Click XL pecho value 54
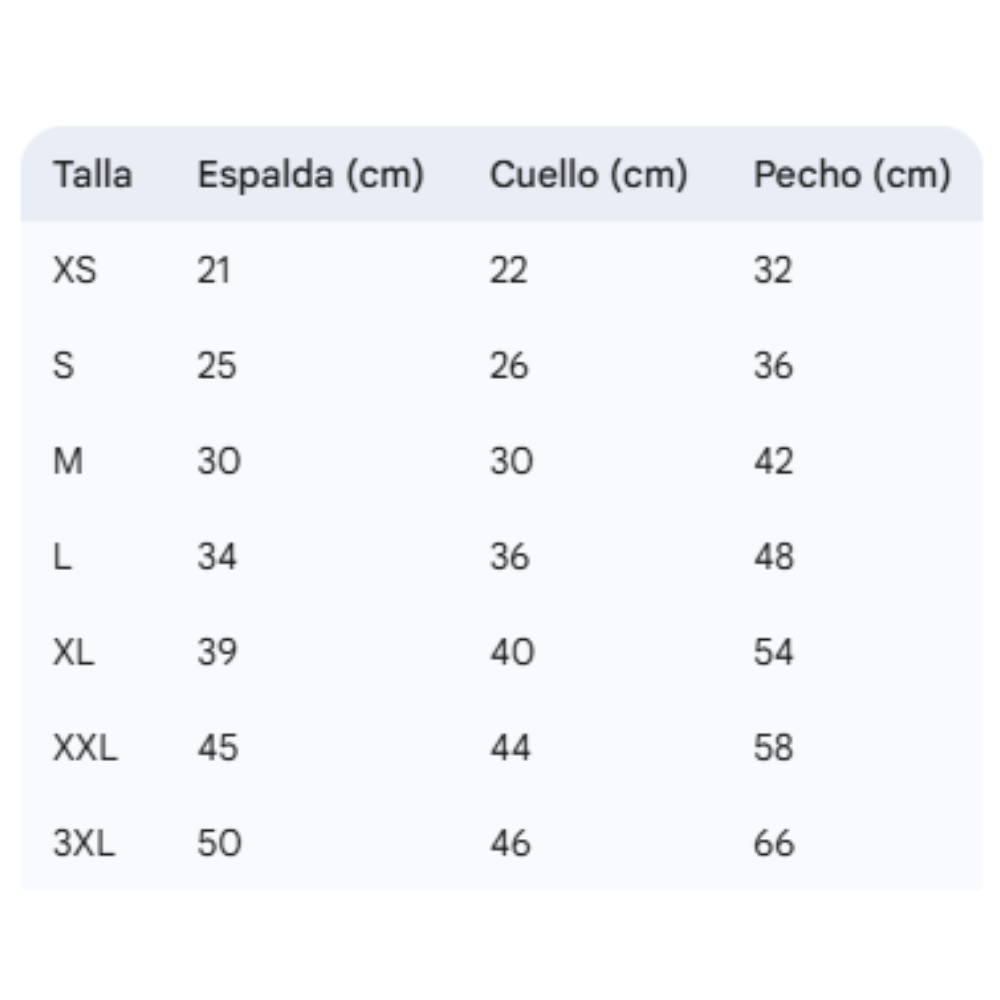The width and height of the screenshot is (1000, 1000). coord(774,652)
